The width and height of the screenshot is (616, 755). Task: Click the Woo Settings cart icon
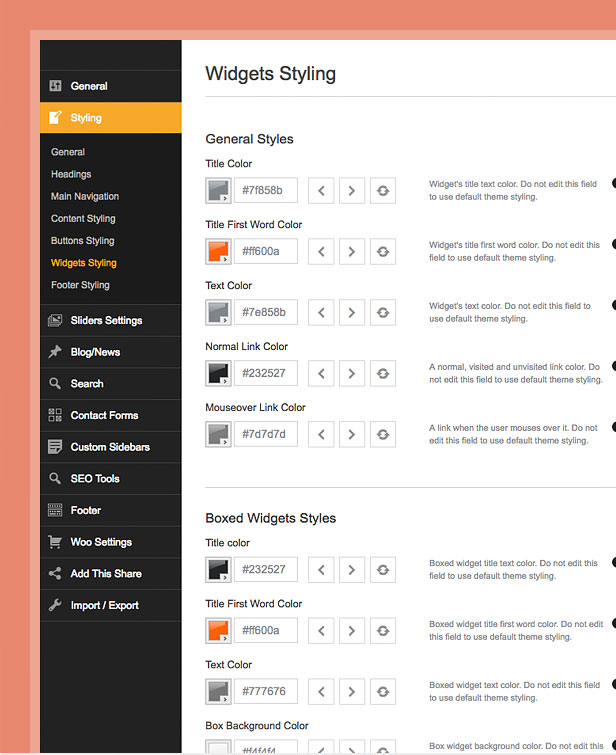pos(56,542)
